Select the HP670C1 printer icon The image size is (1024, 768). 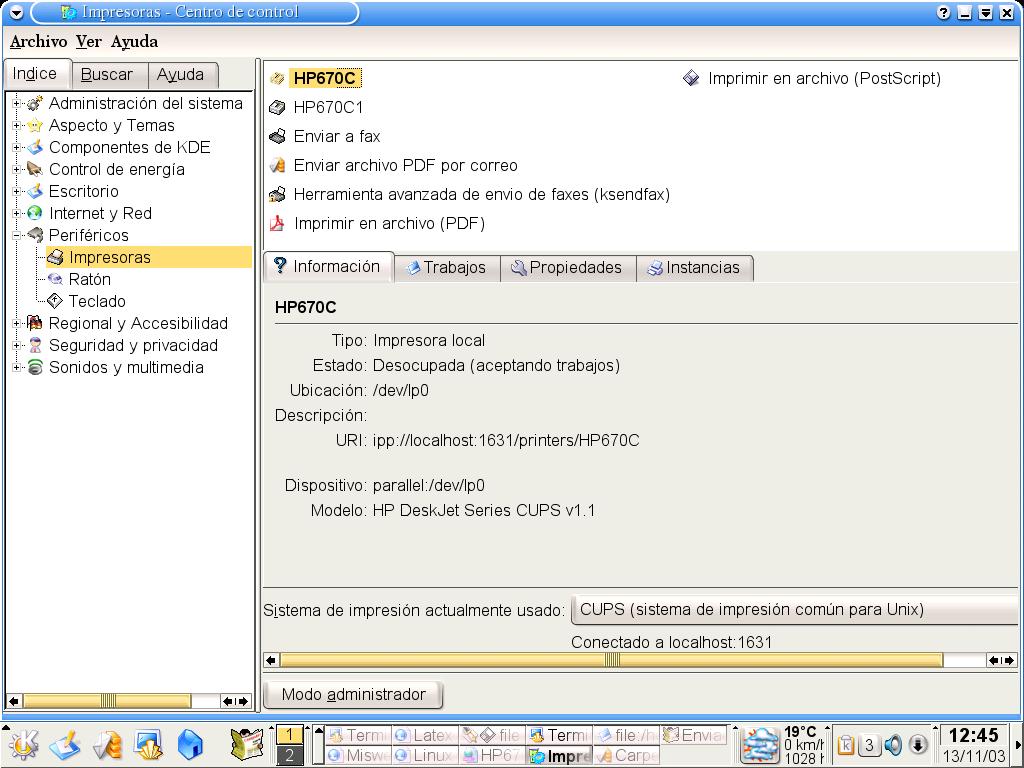277,107
